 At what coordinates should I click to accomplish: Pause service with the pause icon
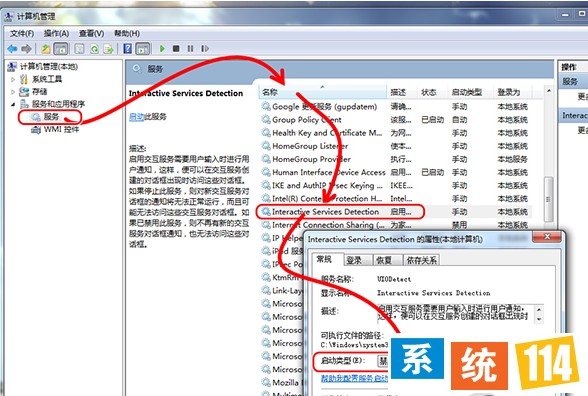point(190,49)
